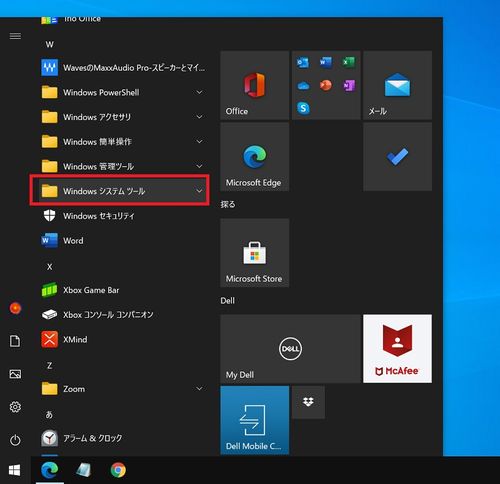Open Excel in the Office apps tile
Viewport: 500px width, 484px height.
click(349, 62)
